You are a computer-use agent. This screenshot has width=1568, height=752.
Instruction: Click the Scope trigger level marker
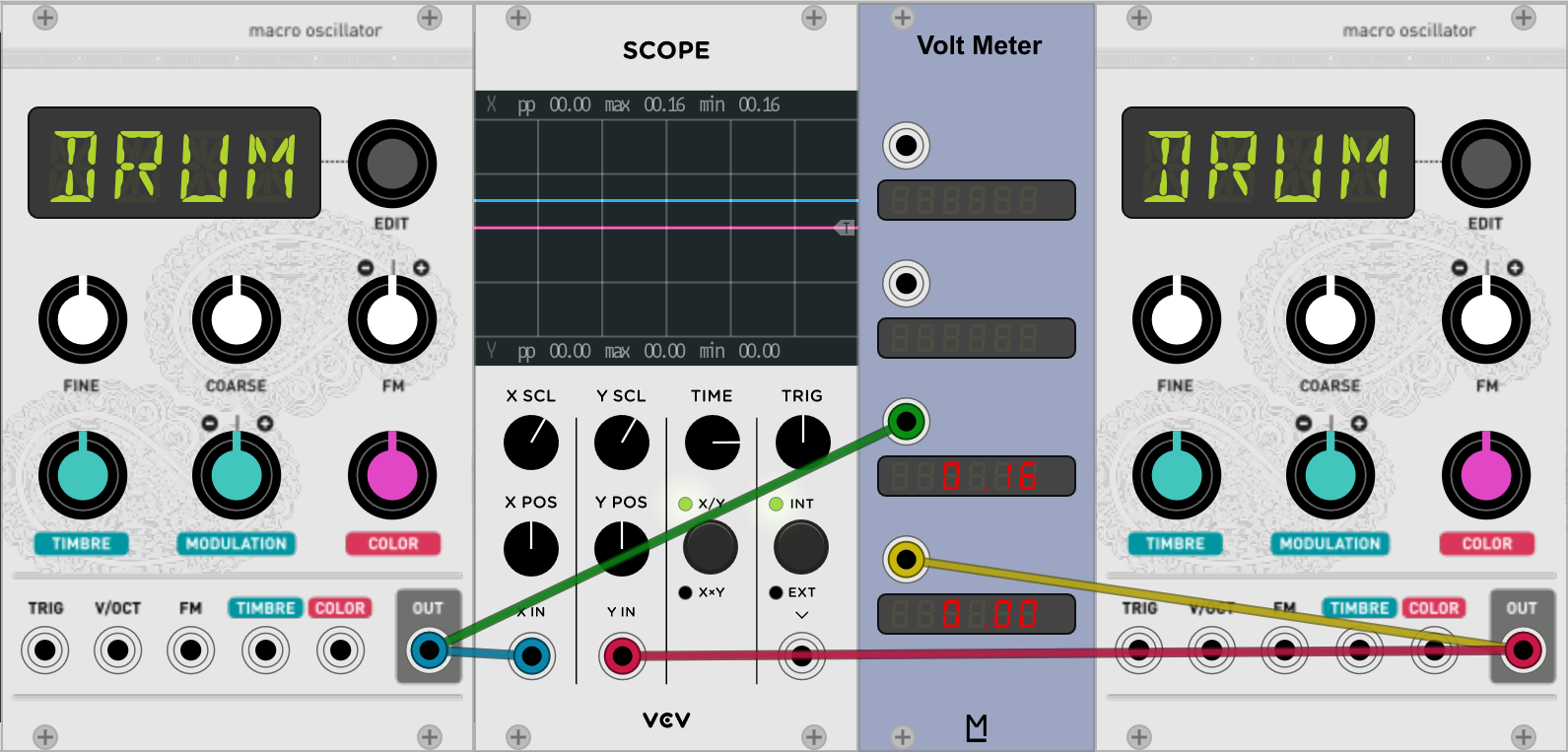845,228
